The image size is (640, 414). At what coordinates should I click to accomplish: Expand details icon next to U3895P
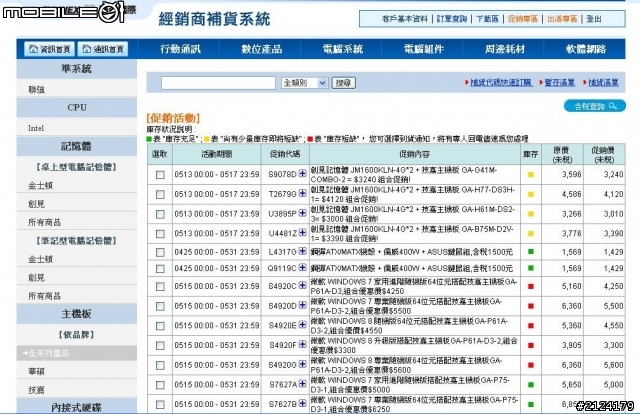click(x=302, y=213)
